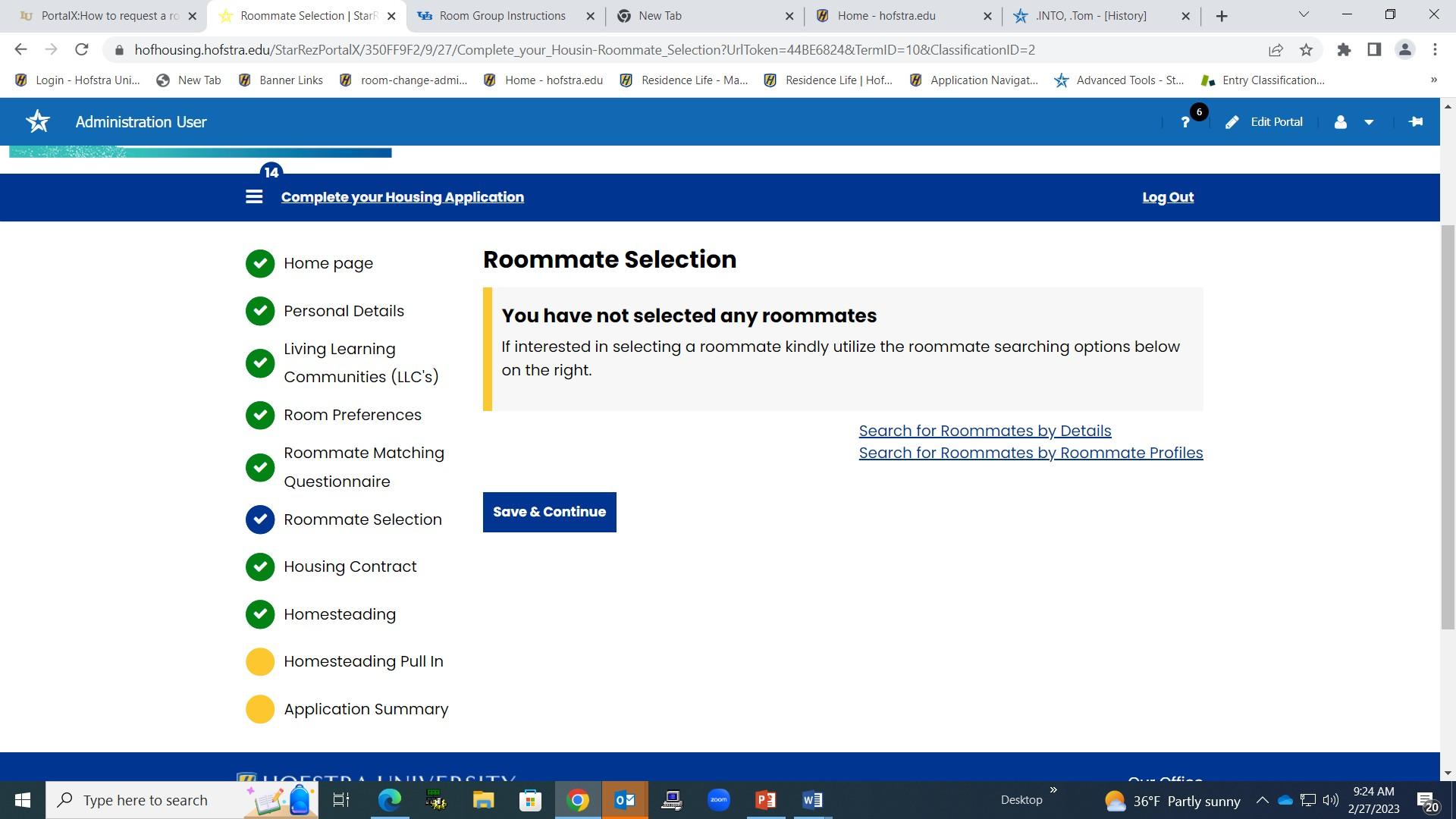Switch to the Room Group Instructions tab
The width and height of the screenshot is (1456, 819).
(502, 16)
